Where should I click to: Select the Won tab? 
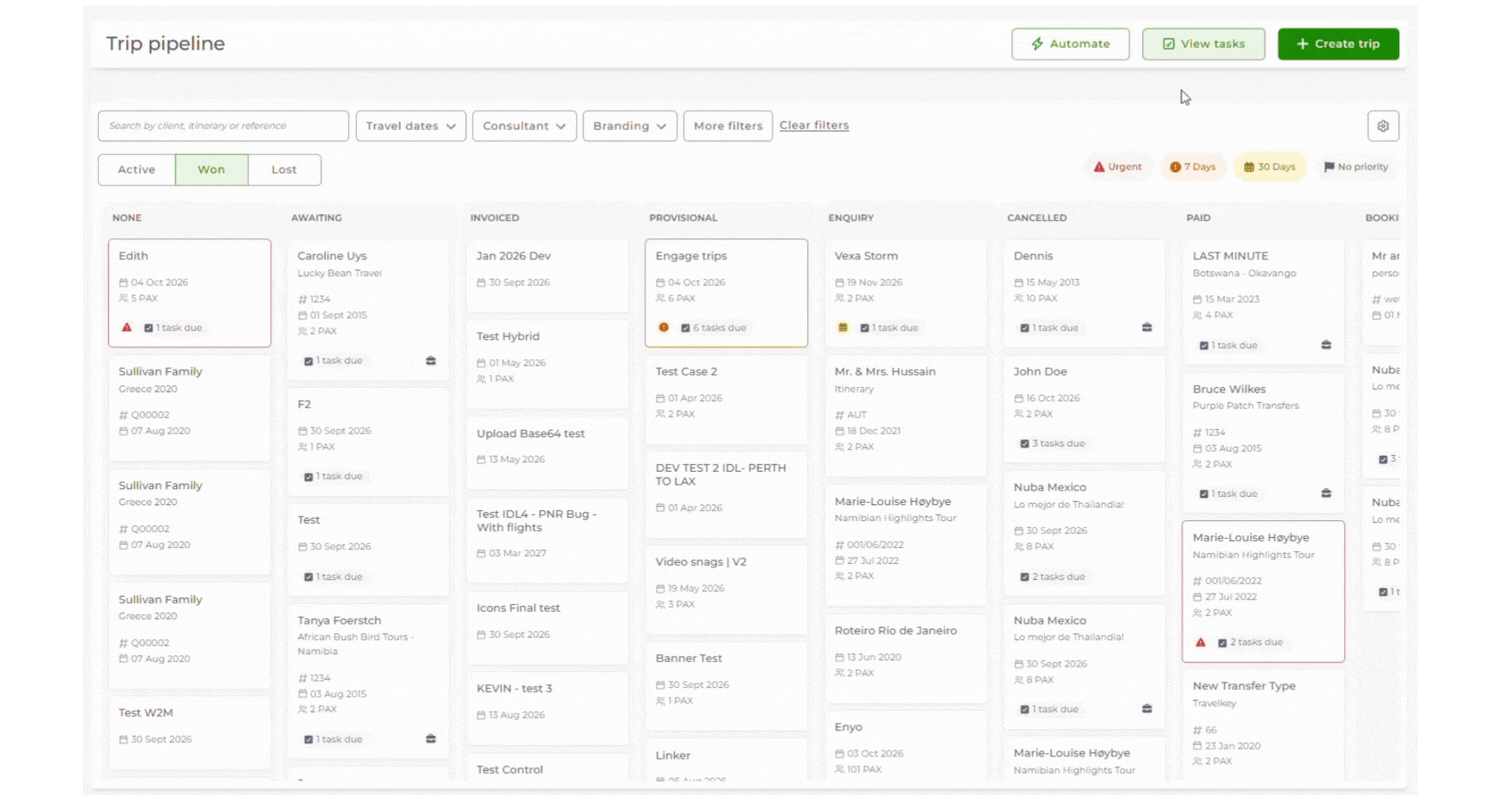pos(211,170)
